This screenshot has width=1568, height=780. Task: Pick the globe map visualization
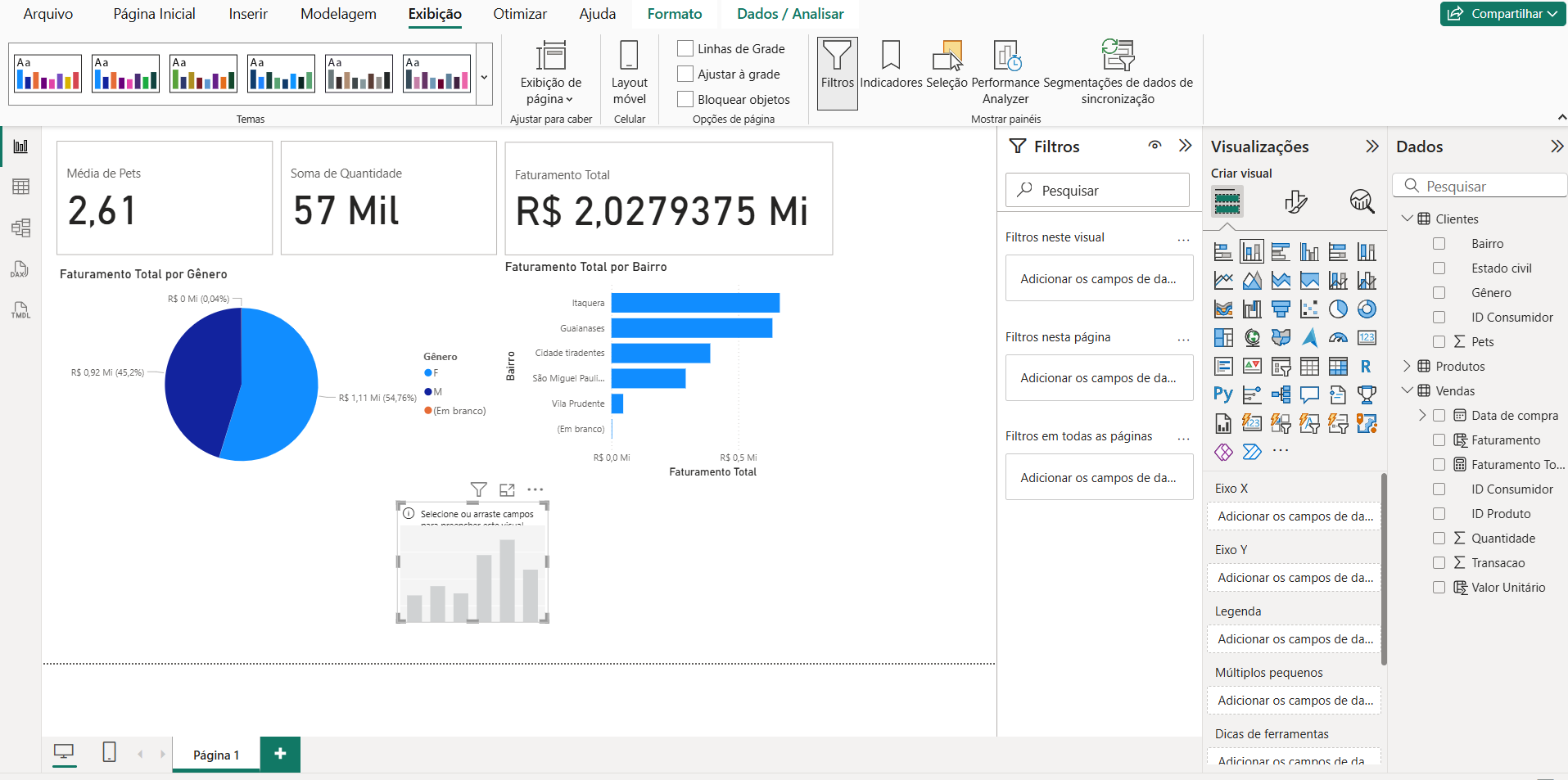click(1252, 338)
